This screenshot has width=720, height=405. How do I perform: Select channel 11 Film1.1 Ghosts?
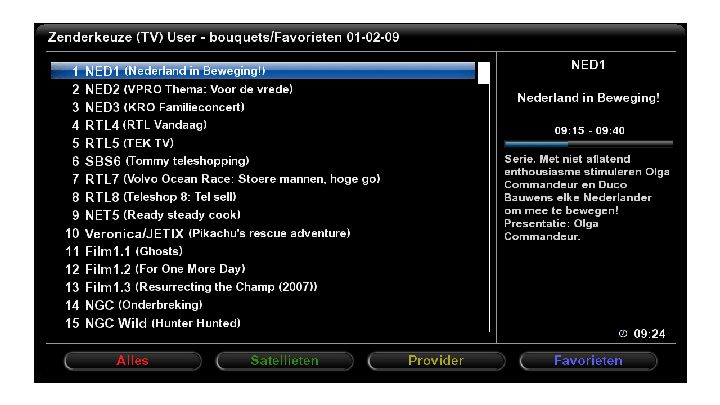263,251
